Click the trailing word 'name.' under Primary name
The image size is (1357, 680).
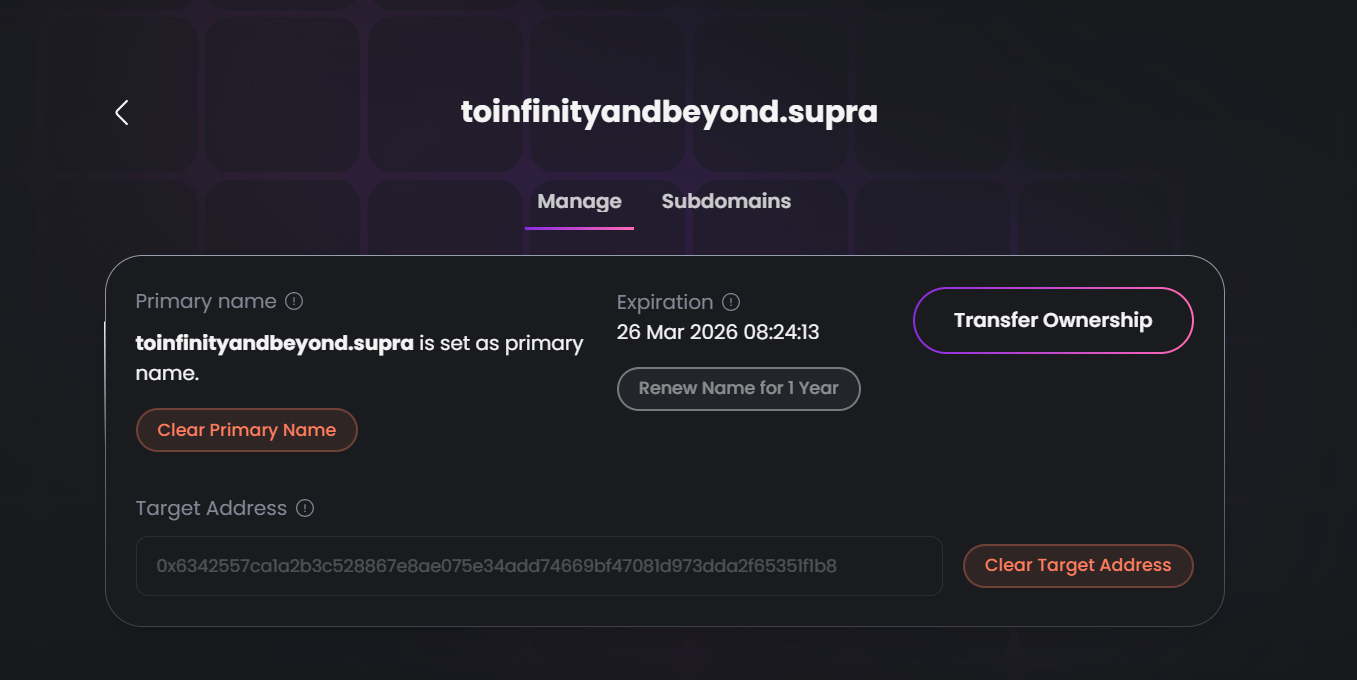[167, 373]
